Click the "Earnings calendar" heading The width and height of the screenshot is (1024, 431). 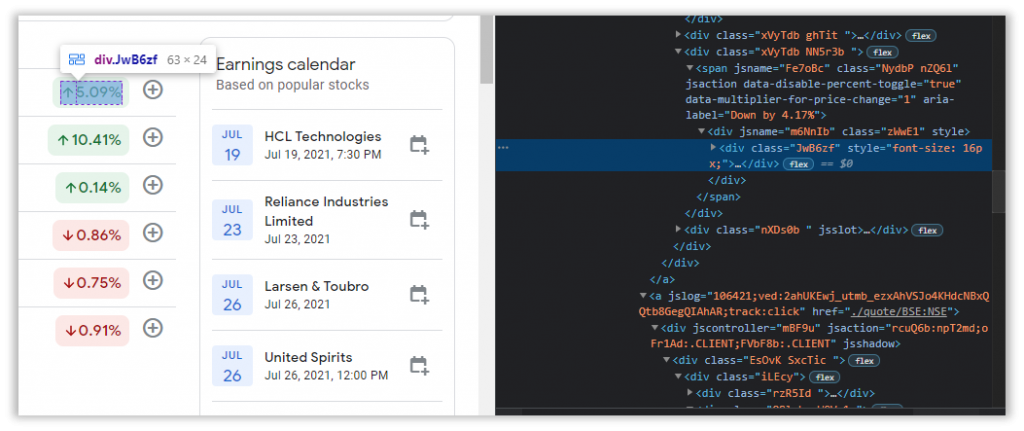pos(285,64)
